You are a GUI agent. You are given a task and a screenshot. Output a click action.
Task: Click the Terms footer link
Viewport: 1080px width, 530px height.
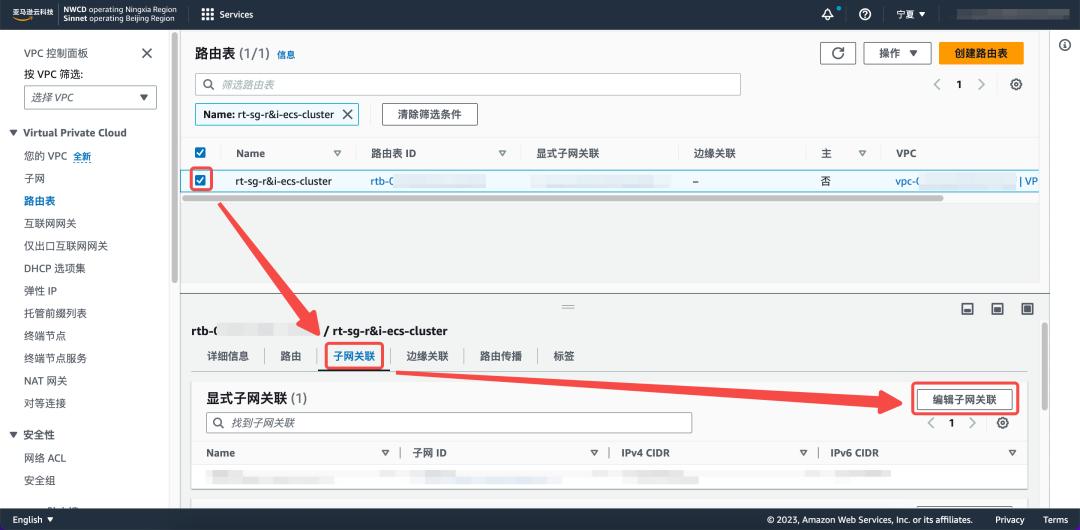tap(1055, 520)
